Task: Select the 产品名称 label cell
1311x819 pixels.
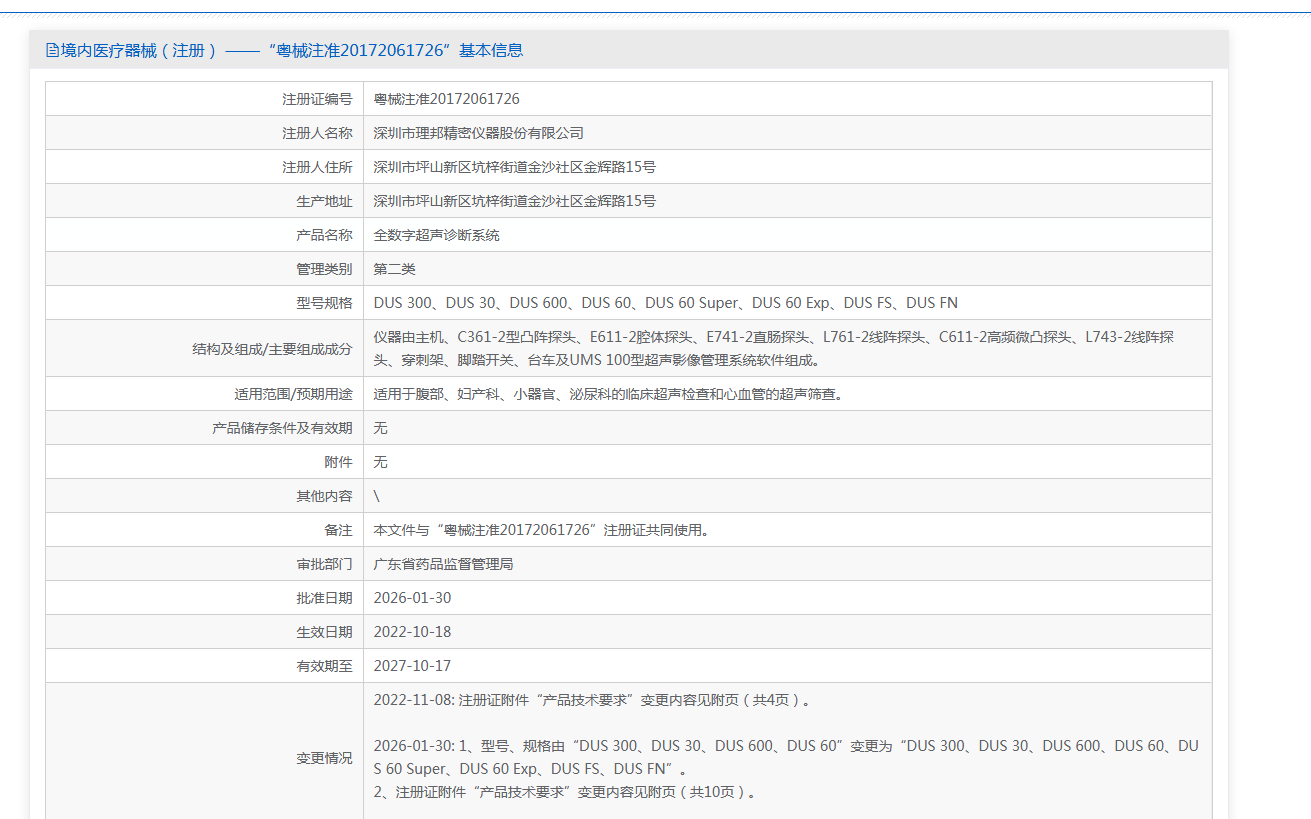Action: [x=204, y=235]
